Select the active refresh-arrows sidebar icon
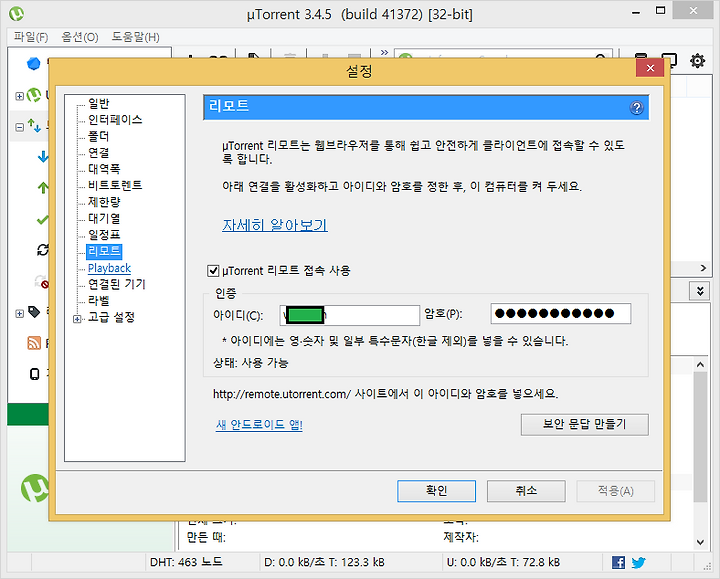 pos(43,250)
